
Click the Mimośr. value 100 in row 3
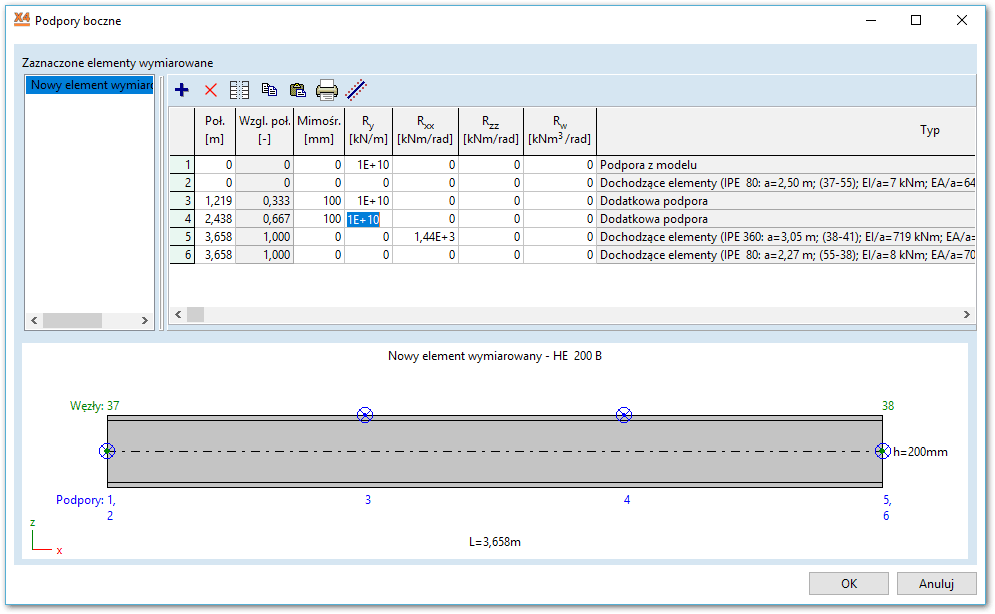coord(319,201)
